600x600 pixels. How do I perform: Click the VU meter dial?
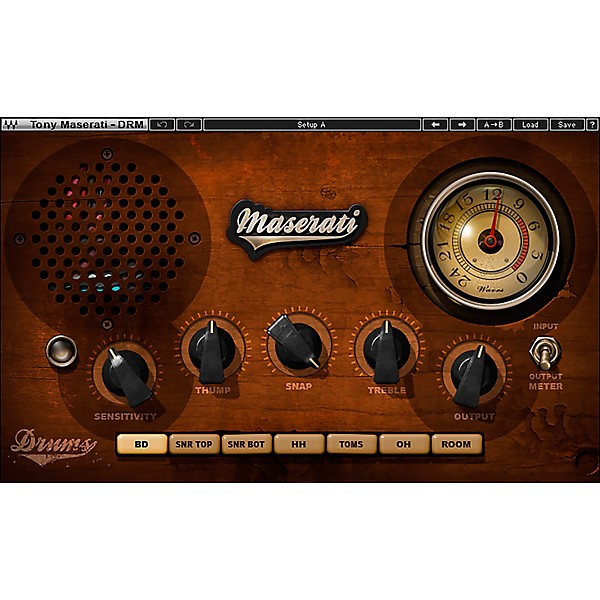pos(490,241)
